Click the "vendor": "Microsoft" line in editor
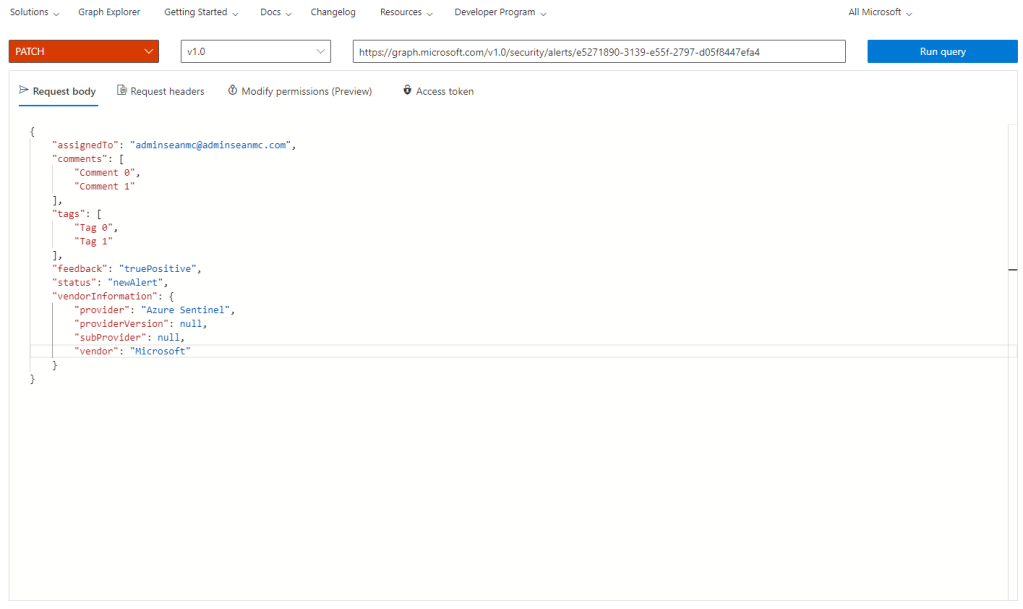 132,352
